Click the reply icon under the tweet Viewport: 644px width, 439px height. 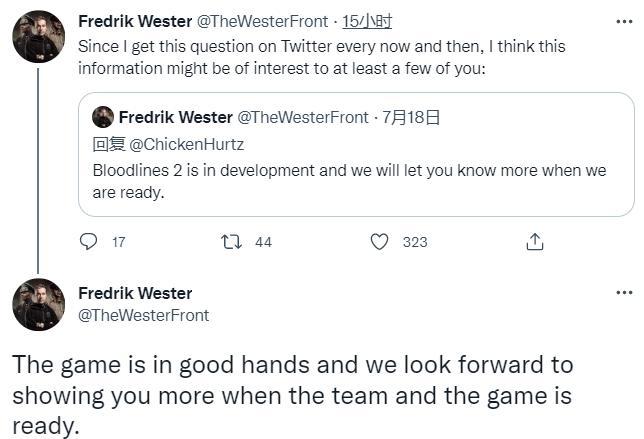88,242
